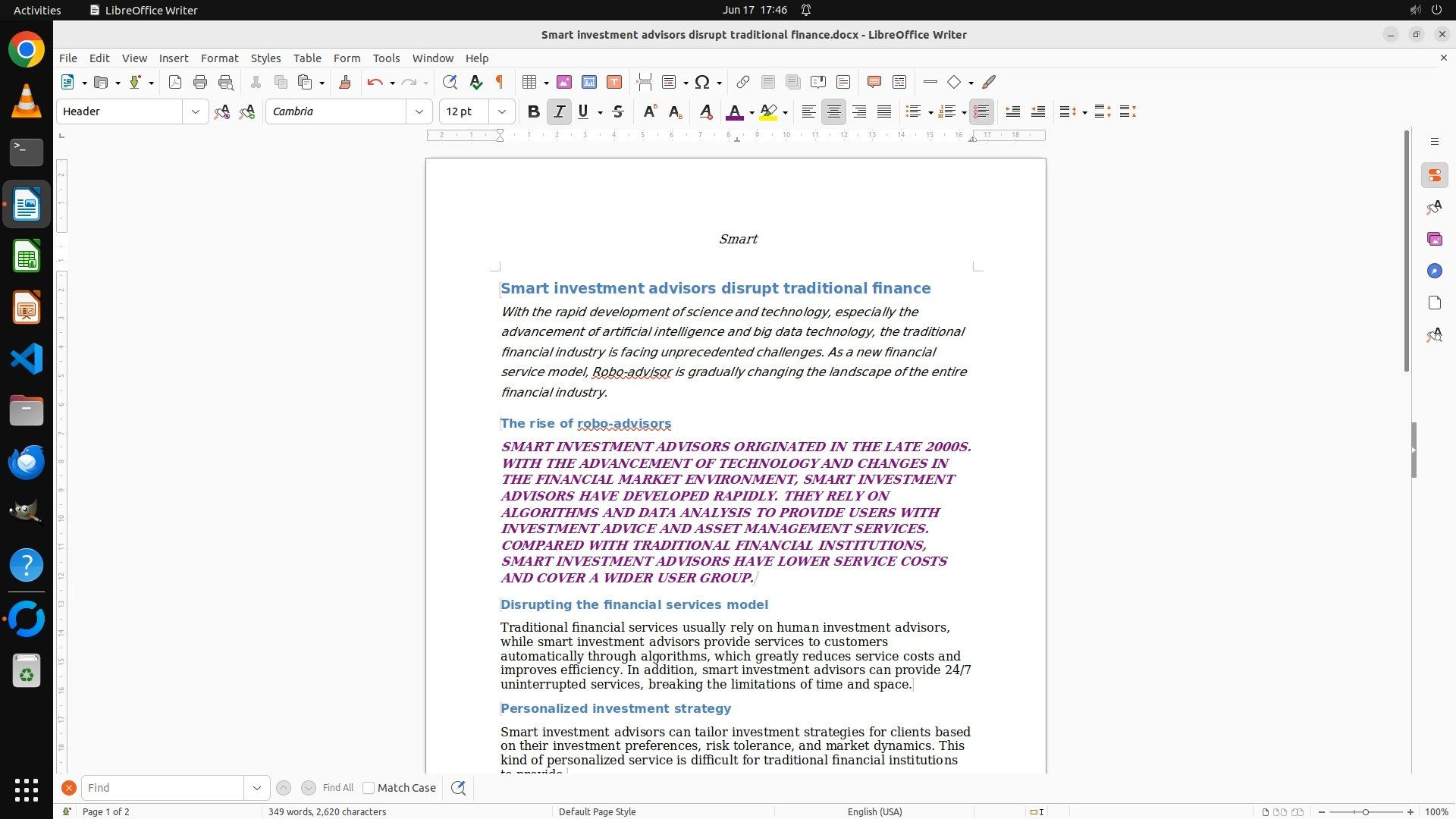The height and width of the screenshot is (819, 1456).
Task: Click the Insert Table icon
Action: (530, 82)
